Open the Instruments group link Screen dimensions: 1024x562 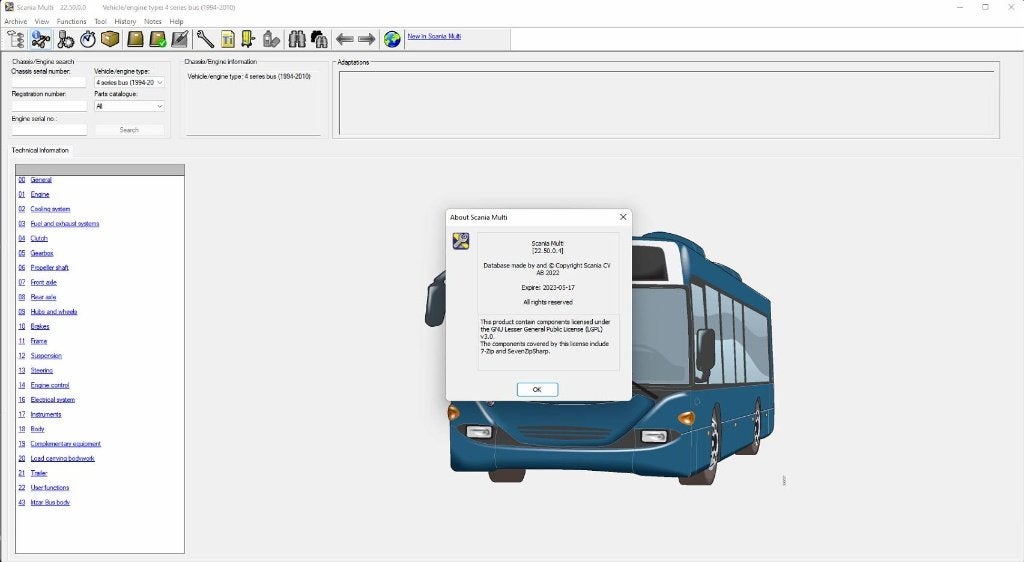[46, 414]
